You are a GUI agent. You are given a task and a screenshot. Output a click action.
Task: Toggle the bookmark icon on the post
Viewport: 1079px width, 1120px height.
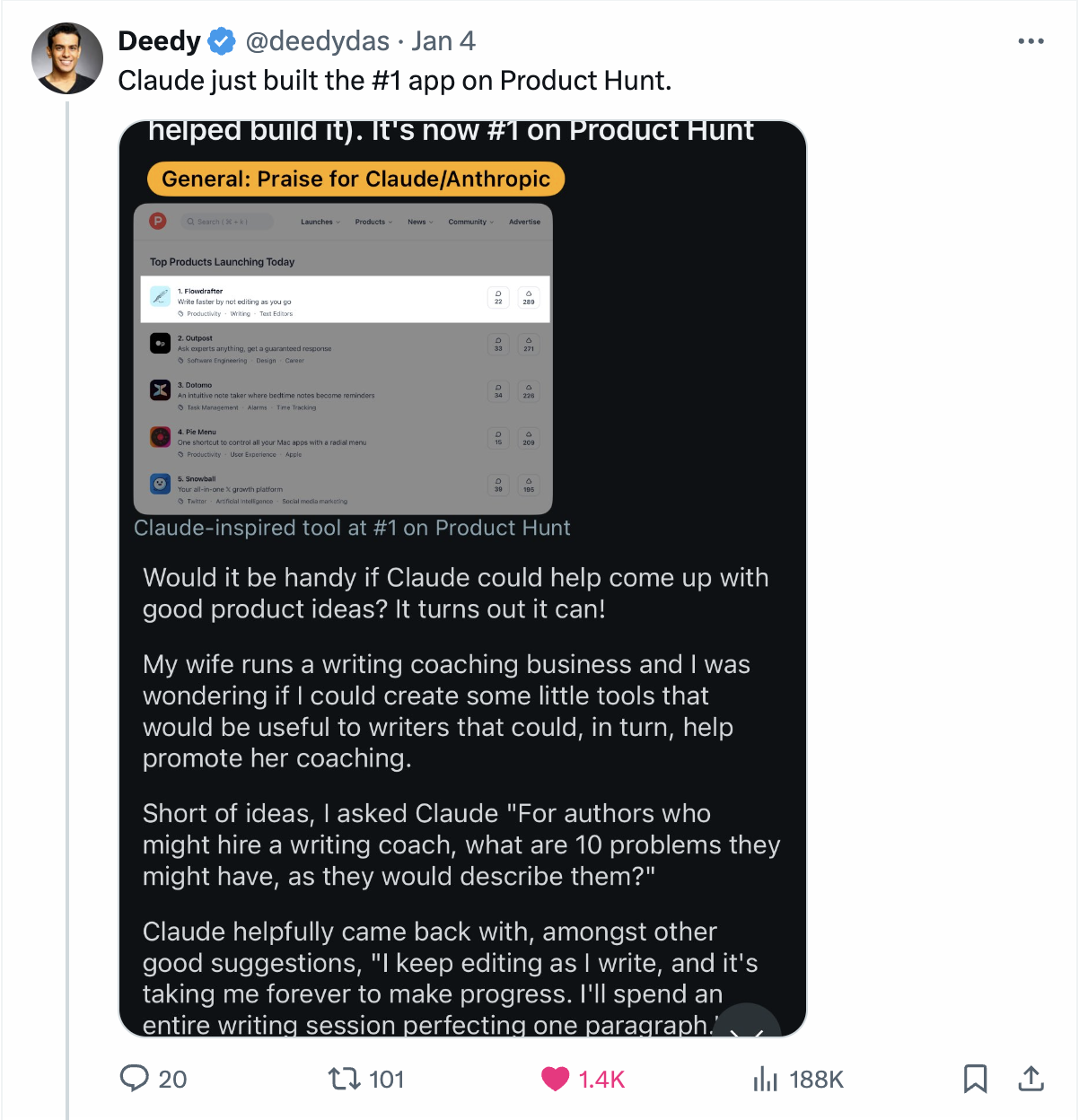975,1078
